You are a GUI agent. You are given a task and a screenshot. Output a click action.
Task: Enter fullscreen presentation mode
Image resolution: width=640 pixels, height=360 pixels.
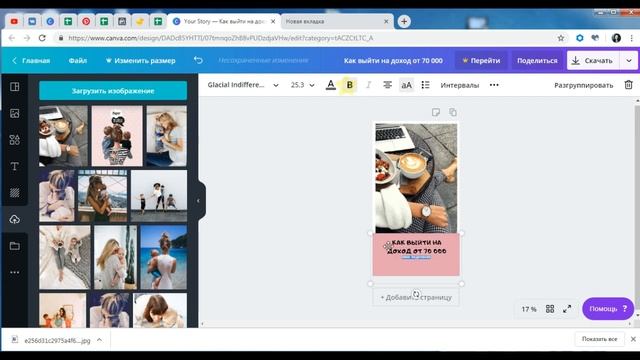(567, 309)
